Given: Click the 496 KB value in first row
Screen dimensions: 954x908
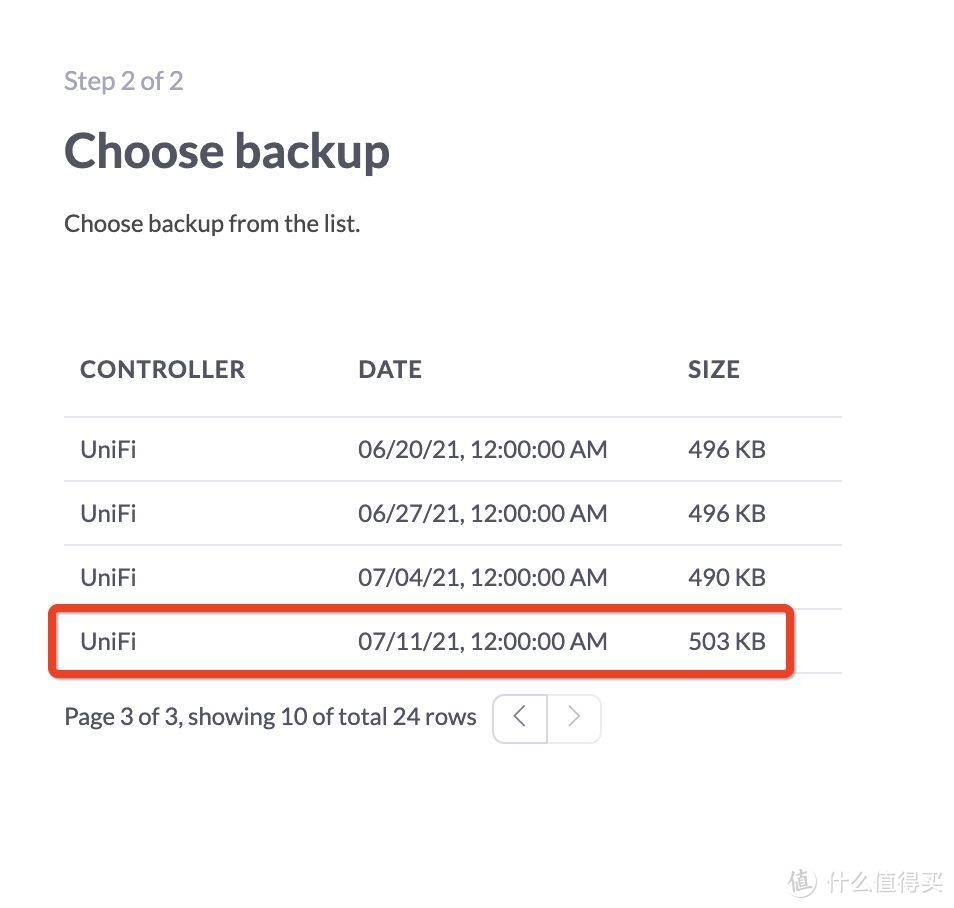Looking at the screenshot, I should 726,449.
